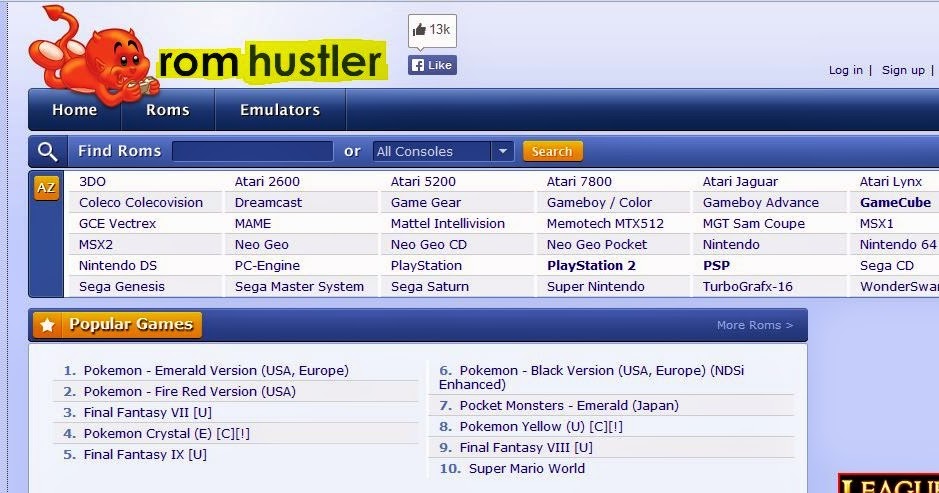Select Nintendo DS
This screenshot has height=493, width=939.
(118, 265)
